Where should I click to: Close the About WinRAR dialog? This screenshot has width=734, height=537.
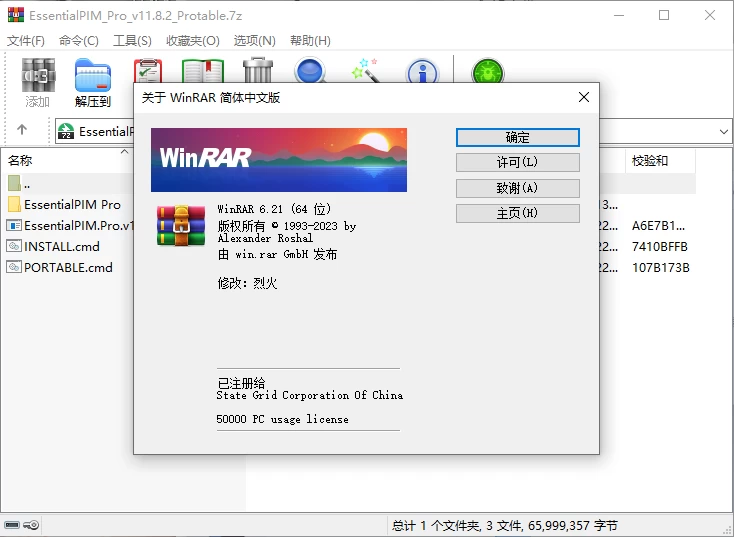point(584,97)
